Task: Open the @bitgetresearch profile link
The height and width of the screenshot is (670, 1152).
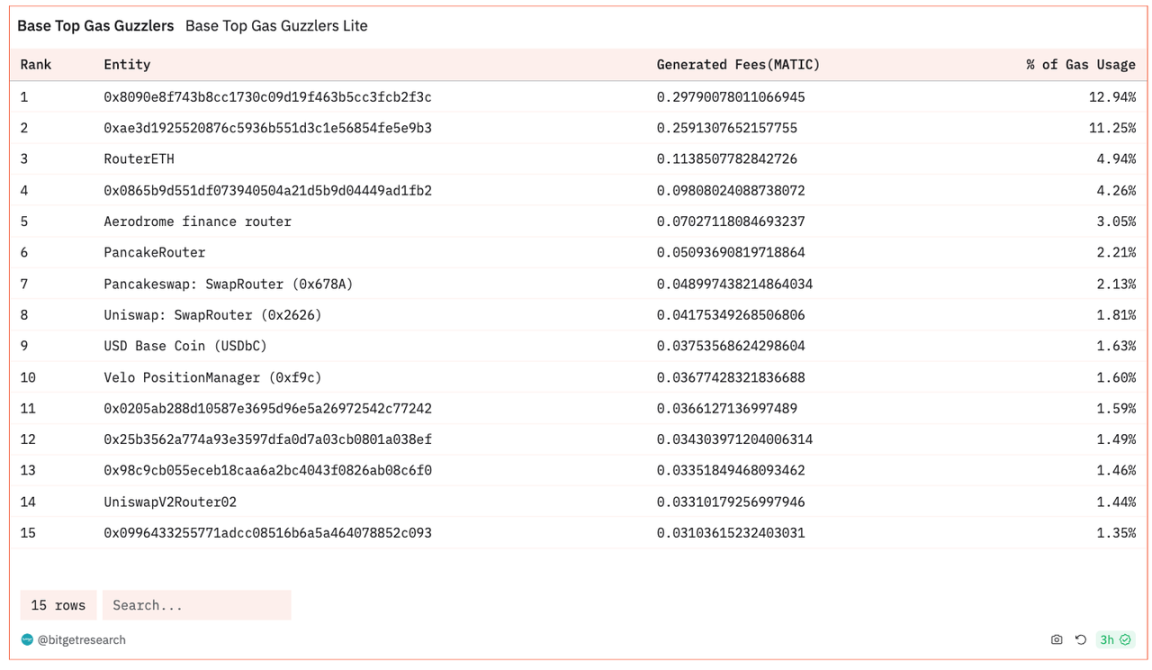Action: (82, 640)
